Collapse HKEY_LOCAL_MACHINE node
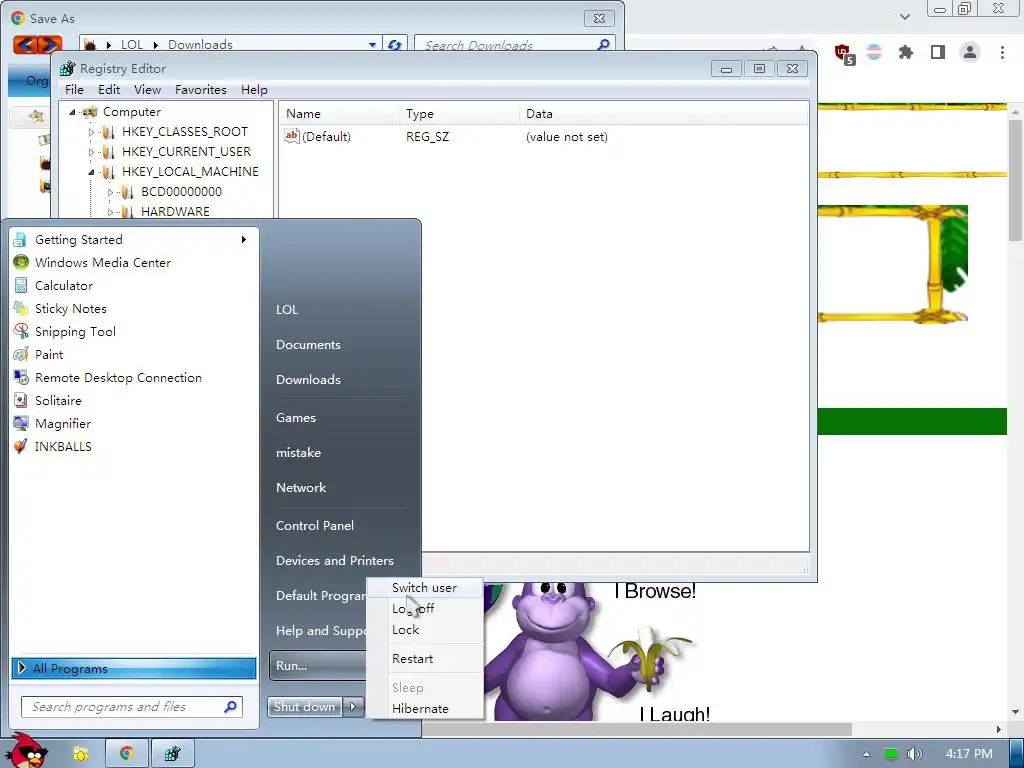Screen dimensions: 1024x768 tap(91, 172)
